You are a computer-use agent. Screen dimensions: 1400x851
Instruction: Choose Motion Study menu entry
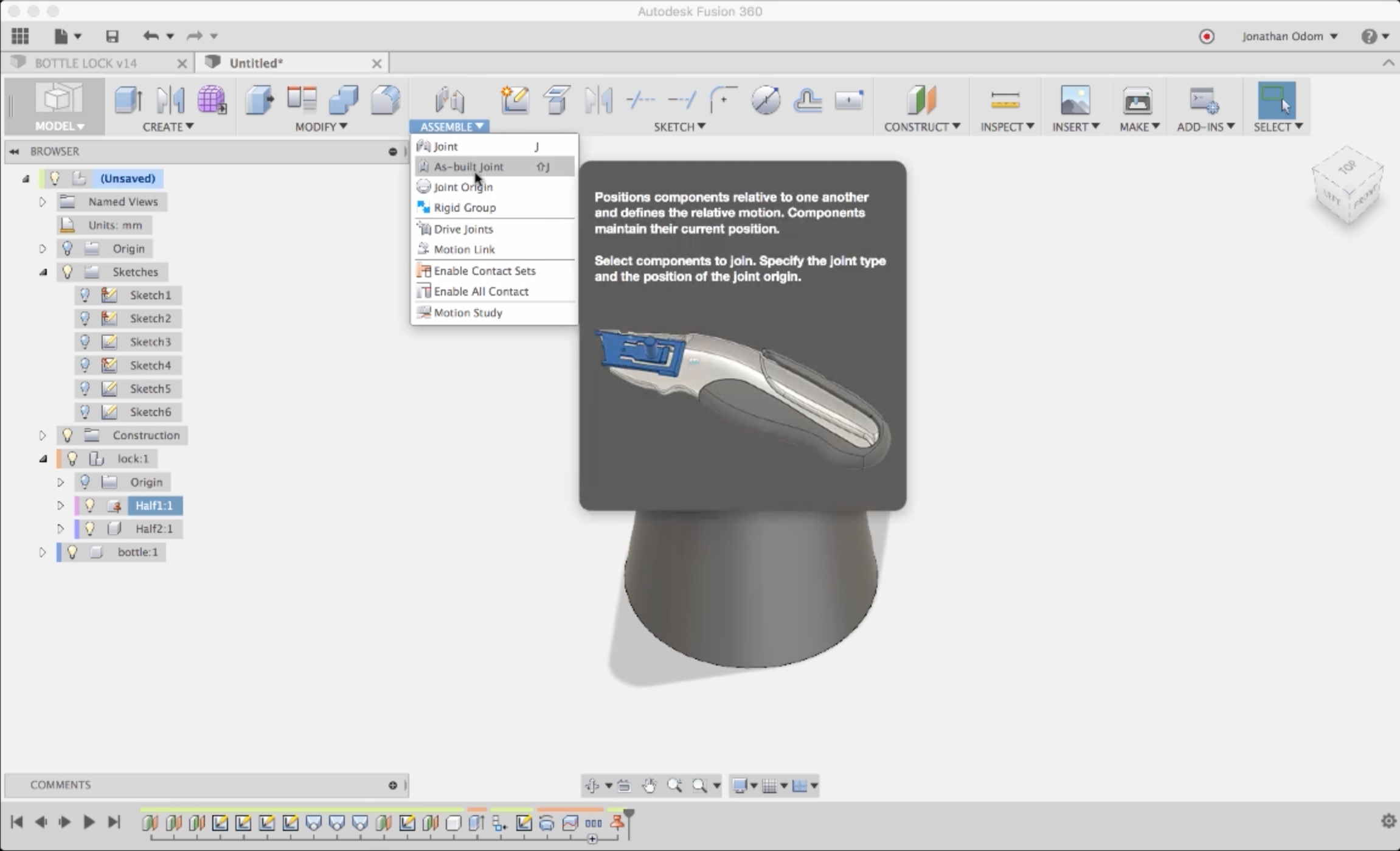click(x=468, y=313)
